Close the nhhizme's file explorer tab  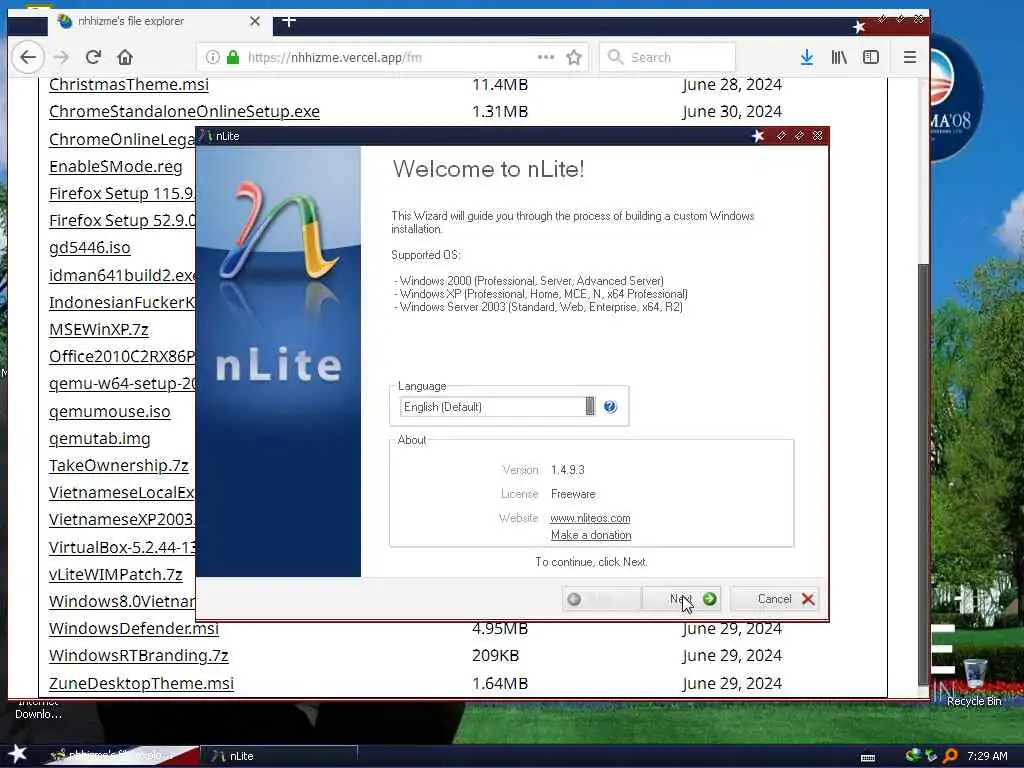click(x=255, y=22)
